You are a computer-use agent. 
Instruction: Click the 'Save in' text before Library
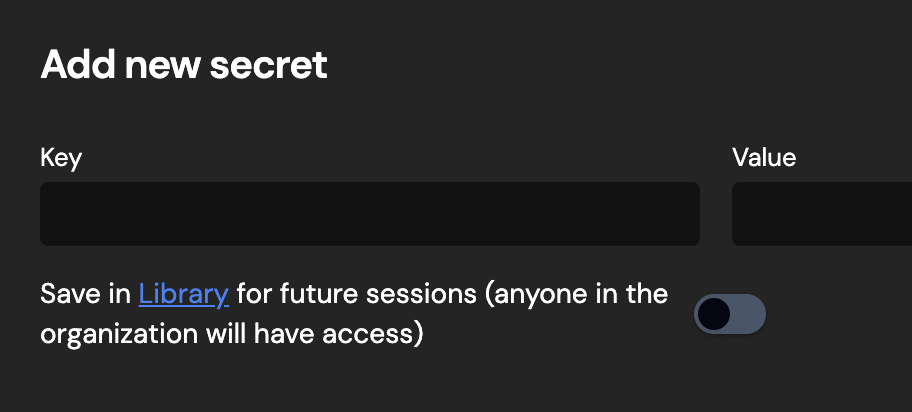[86, 294]
